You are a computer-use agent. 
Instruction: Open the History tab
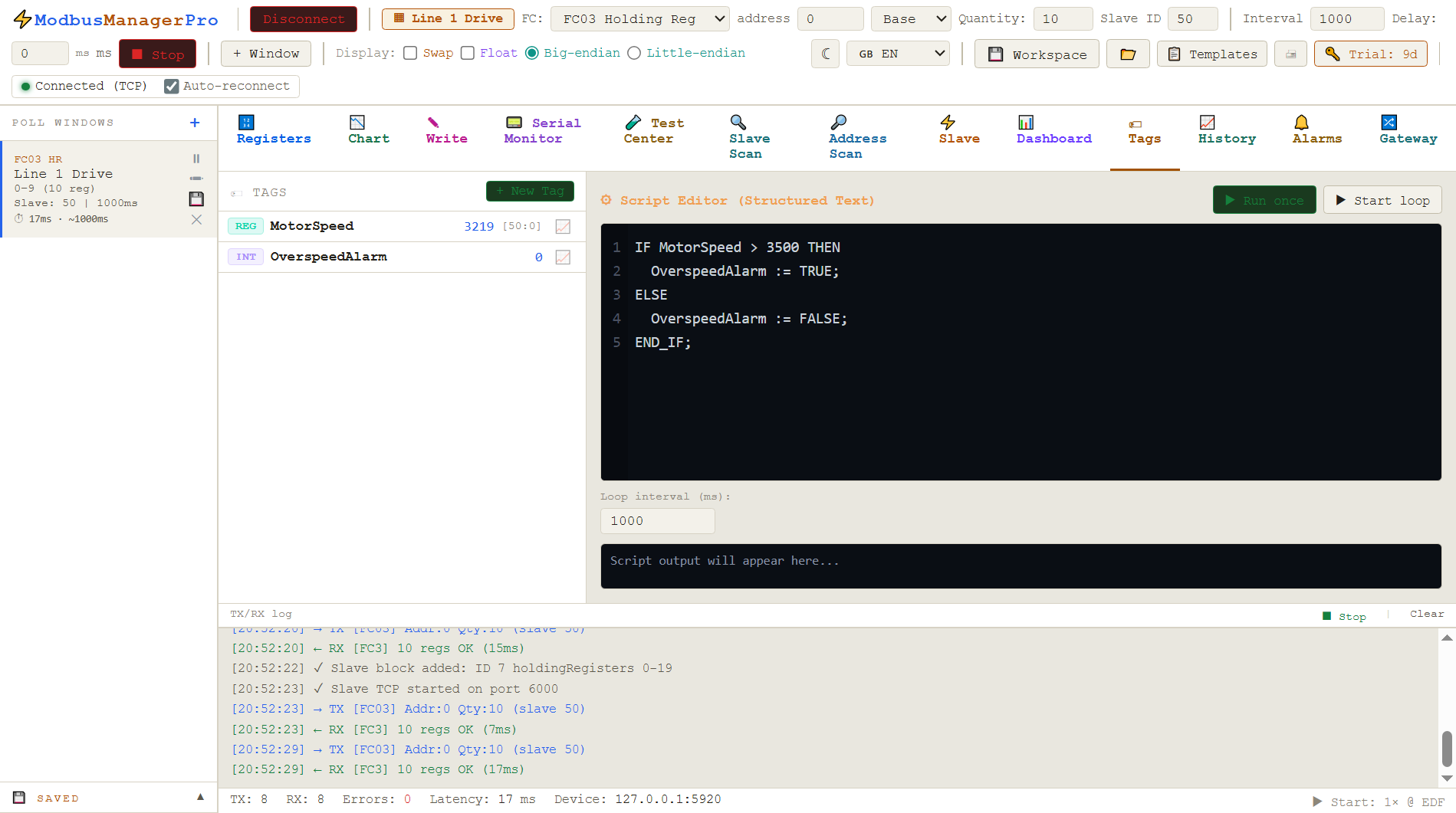(x=1227, y=130)
